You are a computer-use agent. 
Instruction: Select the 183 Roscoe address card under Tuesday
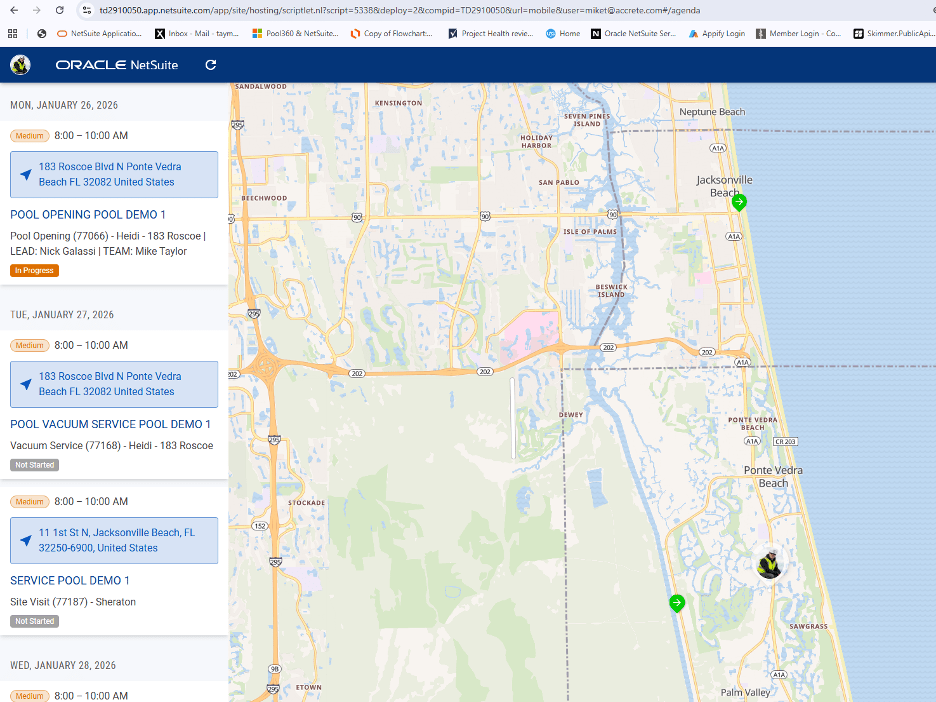coord(113,384)
